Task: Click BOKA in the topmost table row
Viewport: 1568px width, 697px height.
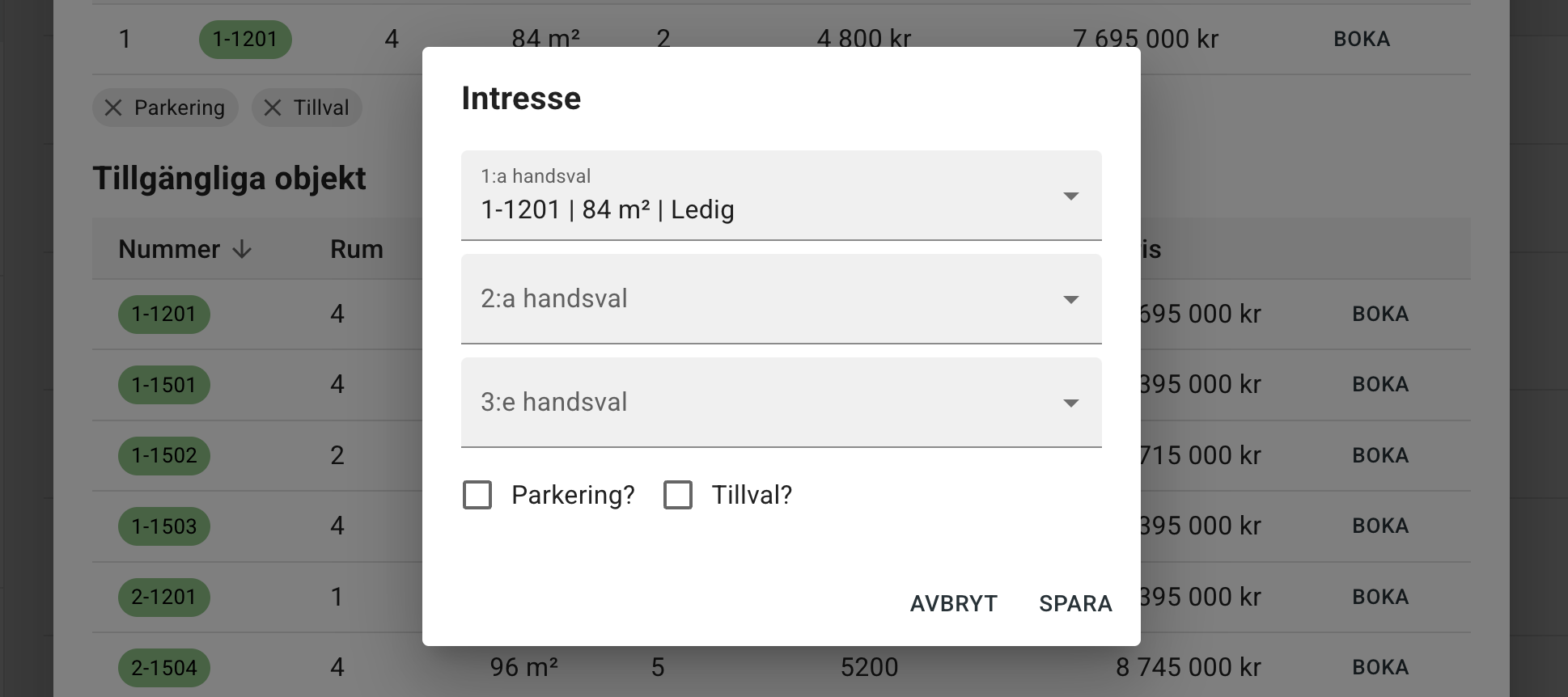Action: (x=1362, y=38)
